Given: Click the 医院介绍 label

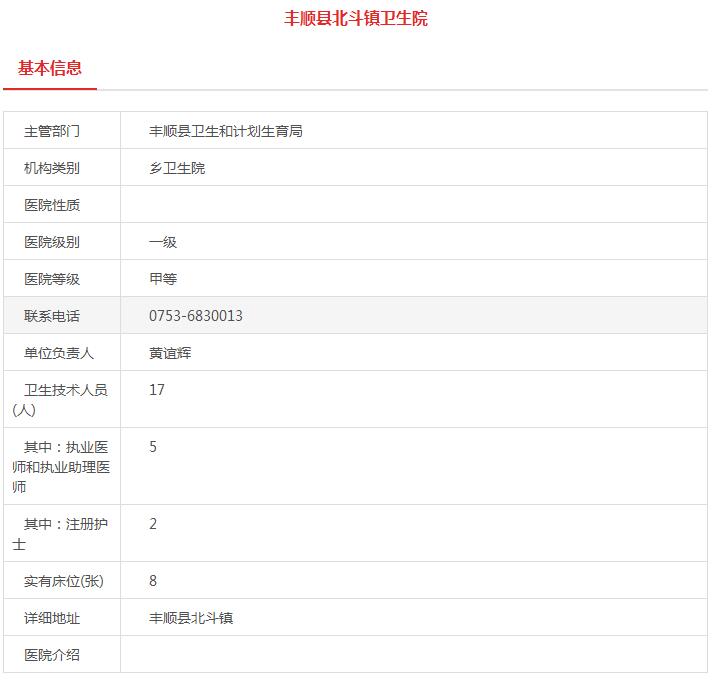Looking at the screenshot, I should tap(52, 655).
